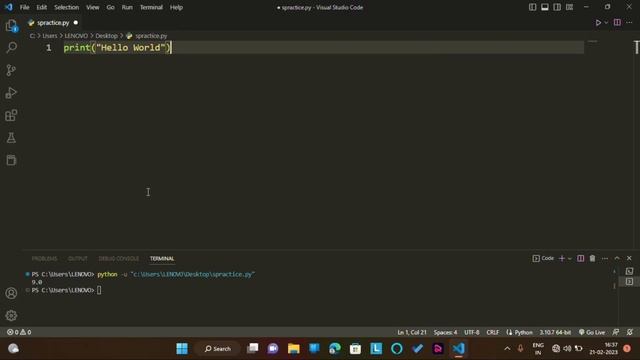Open Windows Start menu

pos(182,349)
